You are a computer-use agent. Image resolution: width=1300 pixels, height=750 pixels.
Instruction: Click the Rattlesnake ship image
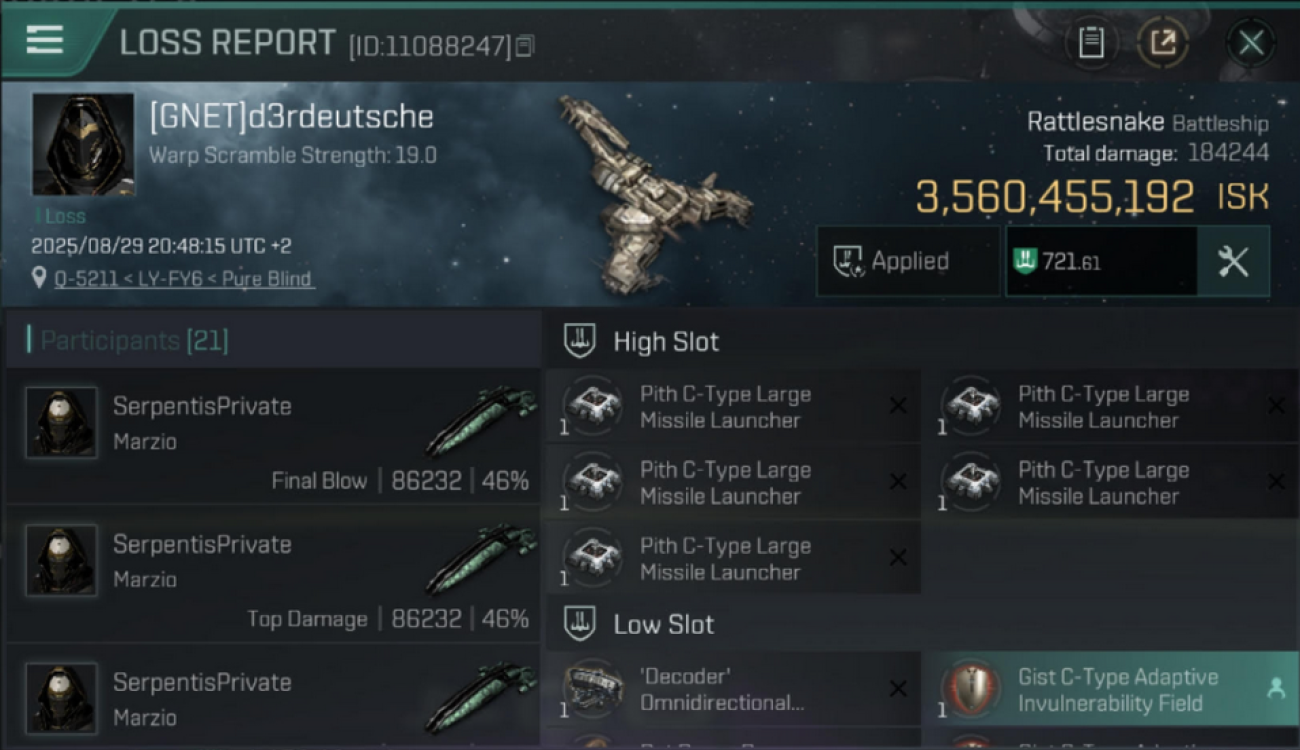pyautogui.click(x=653, y=193)
